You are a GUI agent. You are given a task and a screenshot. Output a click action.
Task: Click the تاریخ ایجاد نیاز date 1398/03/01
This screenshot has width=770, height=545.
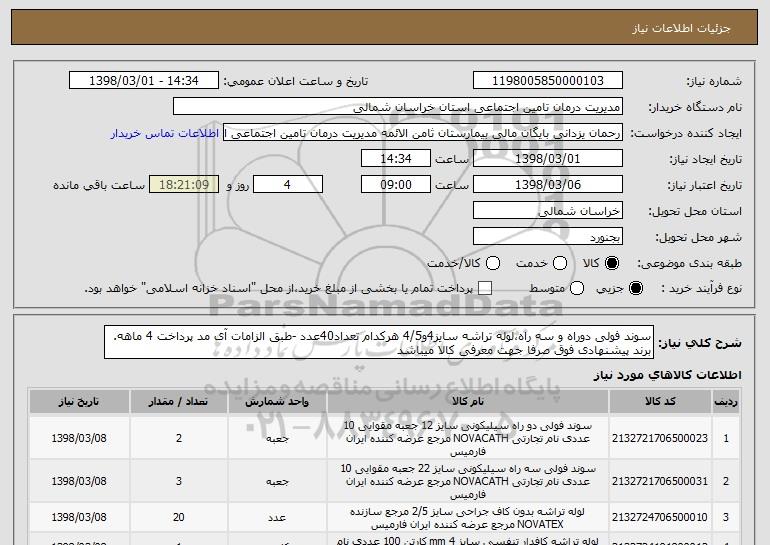(x=548, y=159)
